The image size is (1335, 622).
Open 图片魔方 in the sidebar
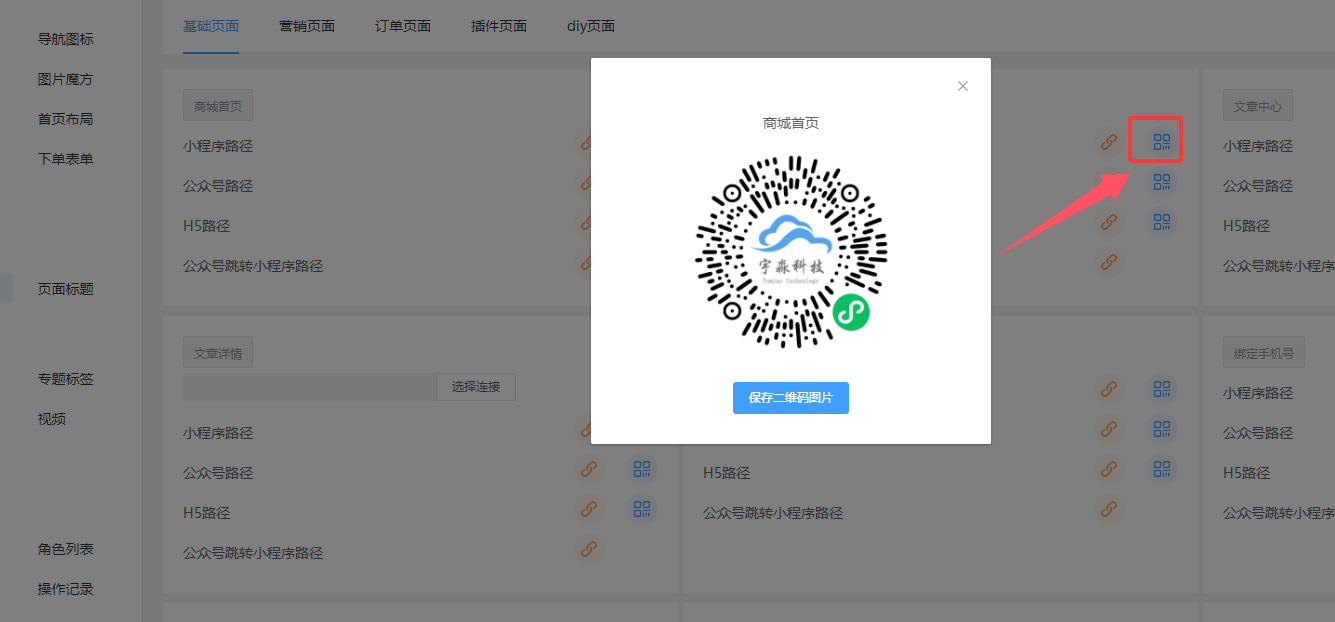tap(66, 79)
